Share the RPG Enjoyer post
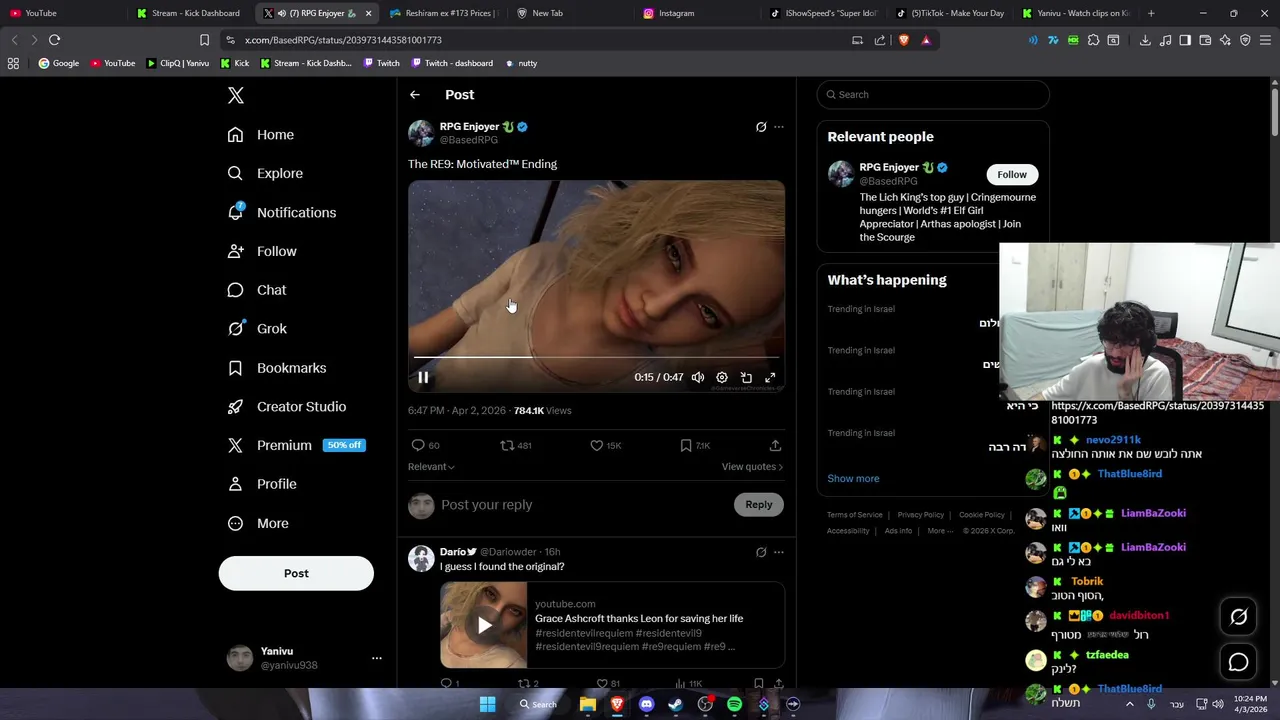 click(x=775, y=445)
